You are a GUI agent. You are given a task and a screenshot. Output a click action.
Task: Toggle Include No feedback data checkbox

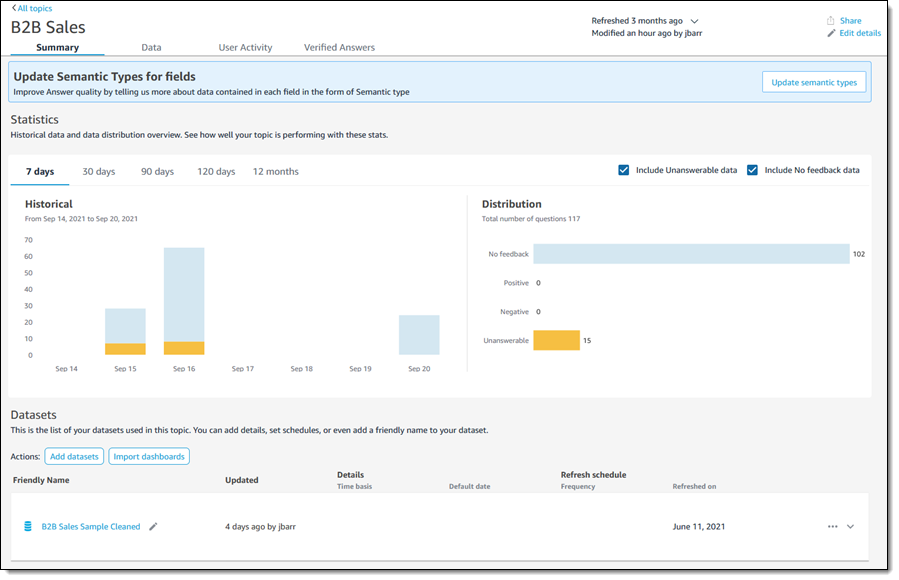pos(752,170)
